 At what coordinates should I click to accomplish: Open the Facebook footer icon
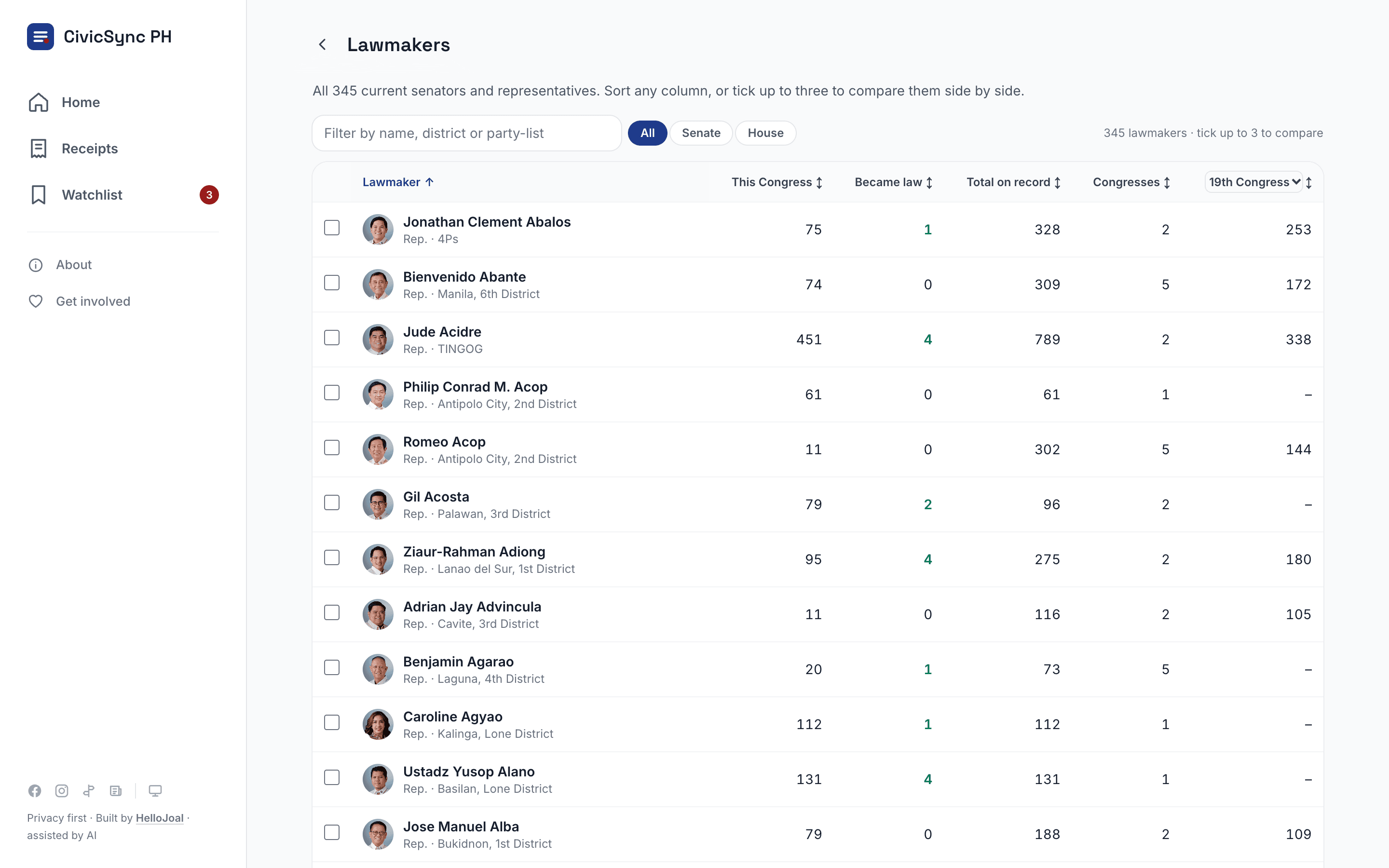pyautogui.click(x=34, y=790)
